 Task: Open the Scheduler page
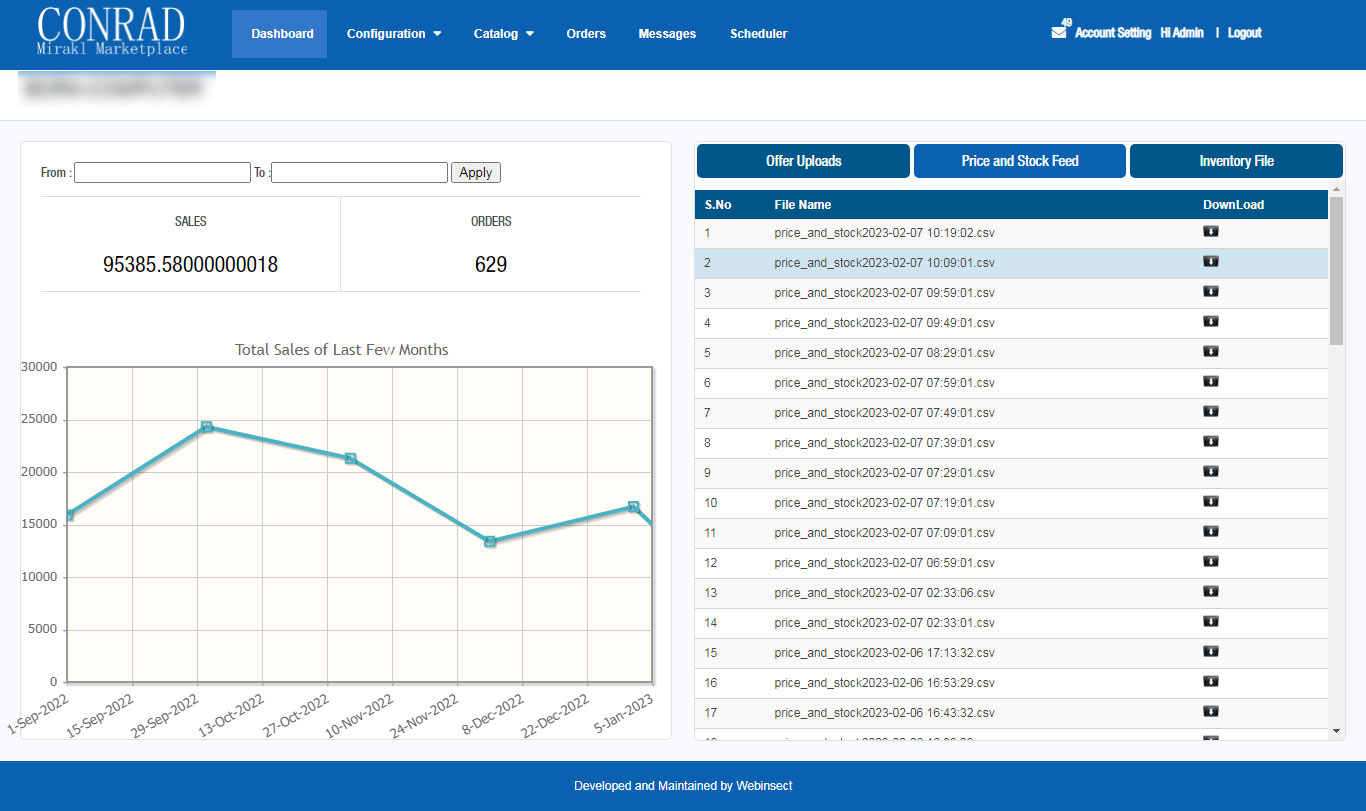pos(758,34)
